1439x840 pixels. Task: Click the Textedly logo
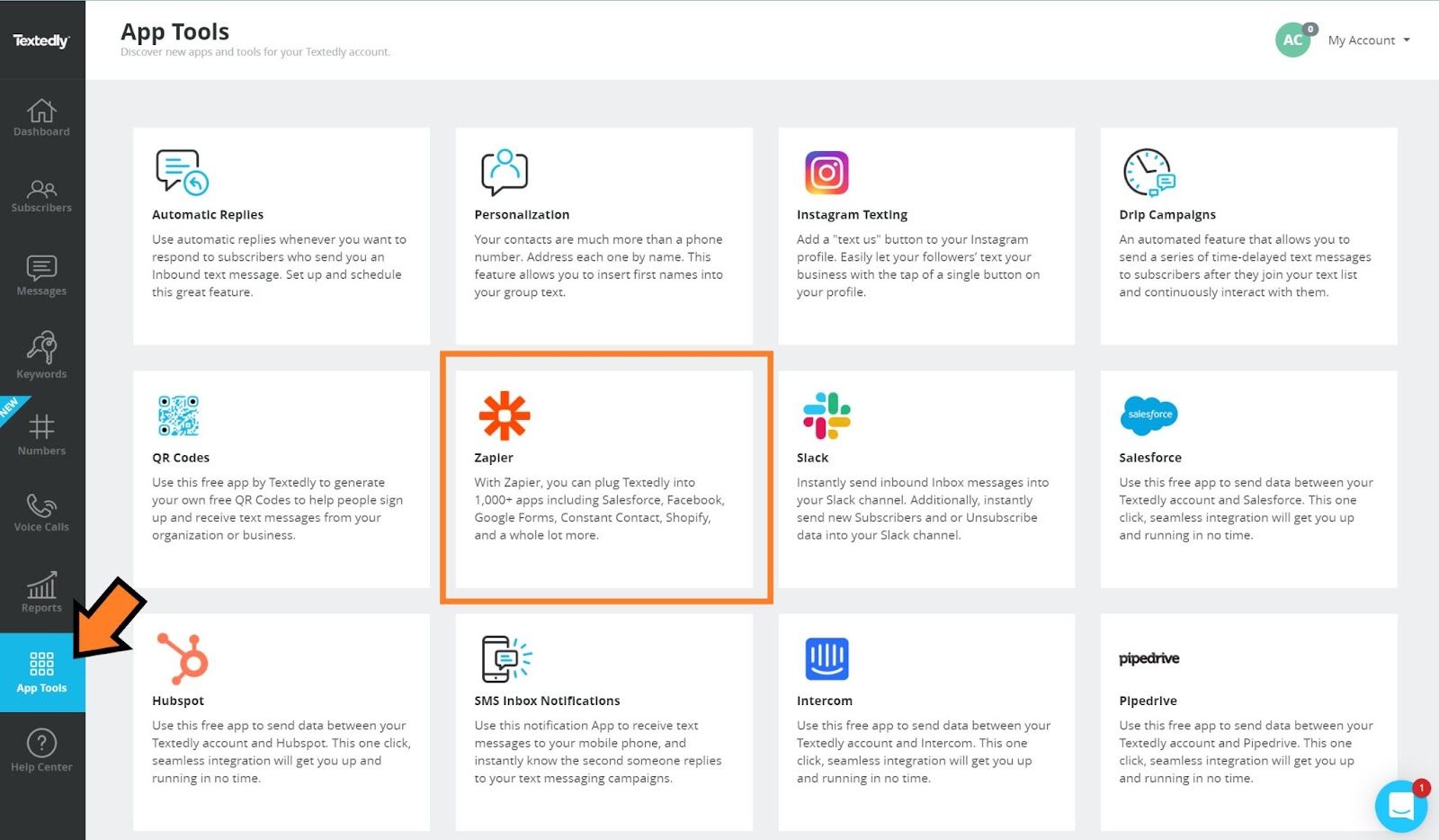41,40
